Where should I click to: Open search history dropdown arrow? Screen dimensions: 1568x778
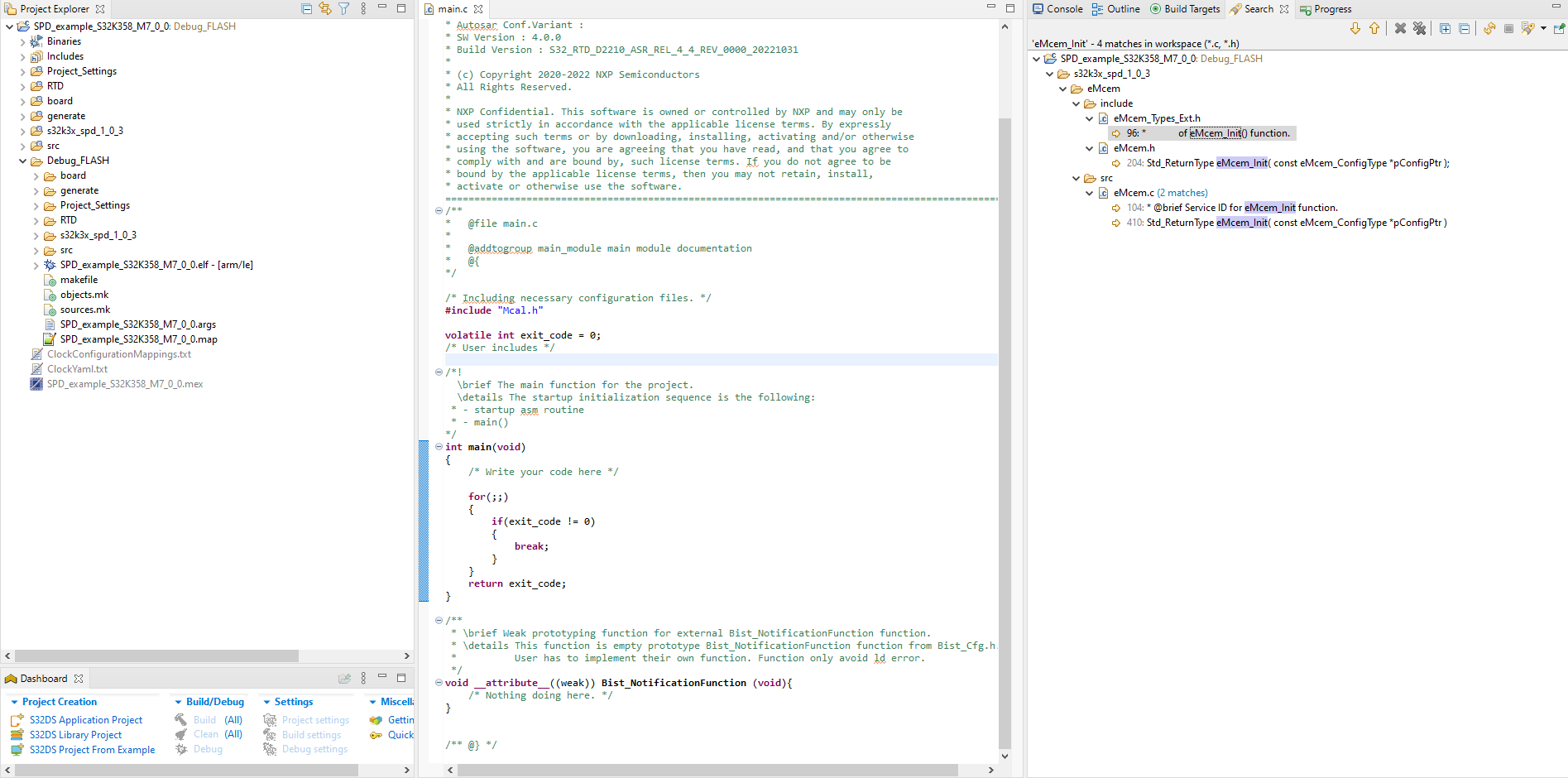[1543, 28]
